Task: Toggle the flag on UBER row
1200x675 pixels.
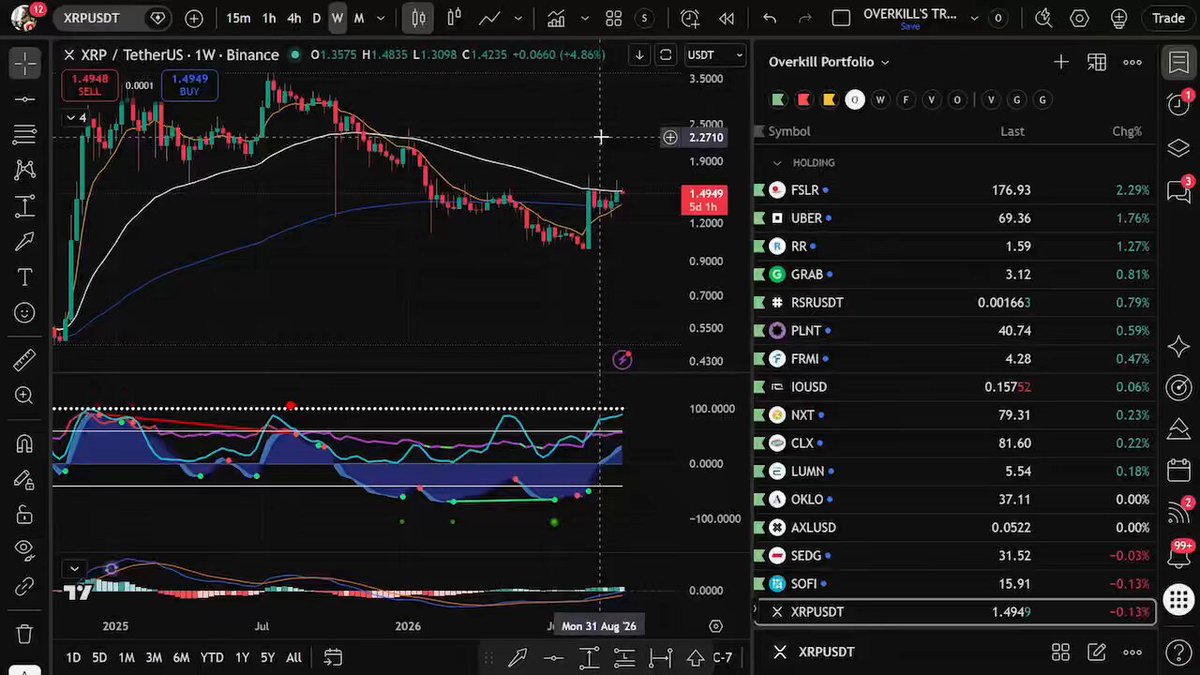Action: [759, 218]
